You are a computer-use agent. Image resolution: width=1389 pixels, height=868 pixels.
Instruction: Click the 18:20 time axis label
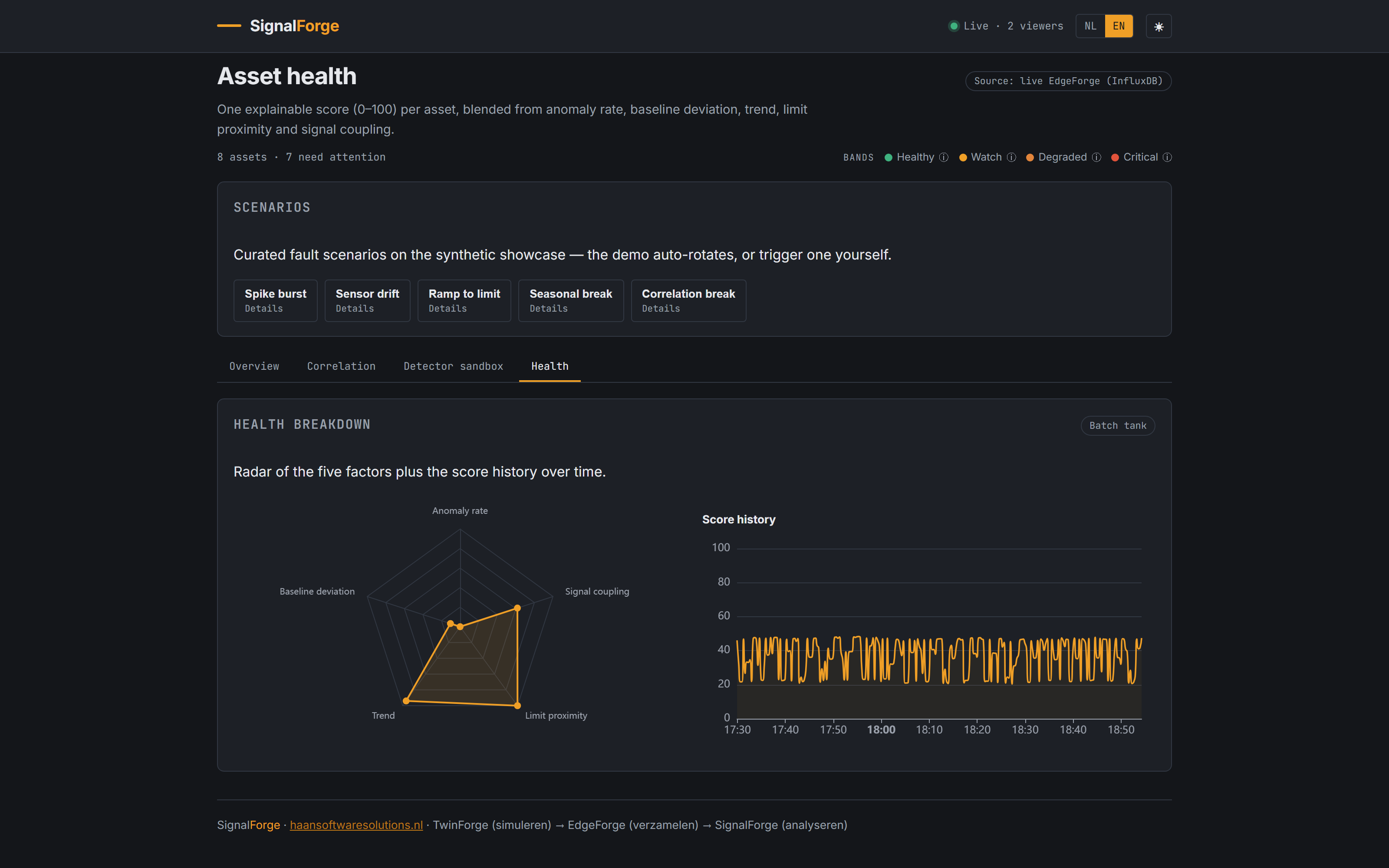pos(977,730)
